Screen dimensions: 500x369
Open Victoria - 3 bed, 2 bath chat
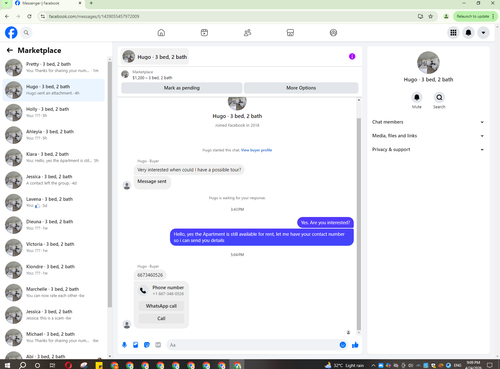pyautogui.click(x=54, y=247)
